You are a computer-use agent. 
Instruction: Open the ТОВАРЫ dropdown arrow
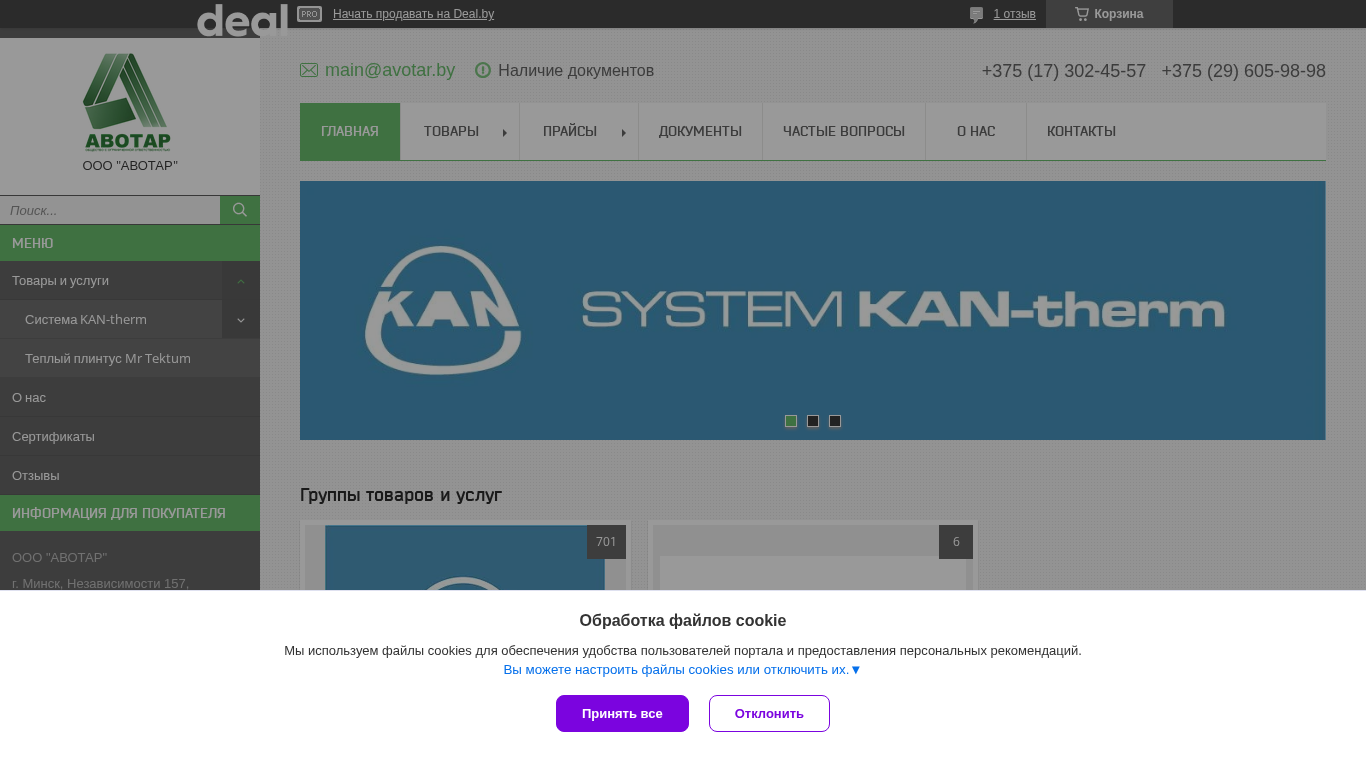504,132
